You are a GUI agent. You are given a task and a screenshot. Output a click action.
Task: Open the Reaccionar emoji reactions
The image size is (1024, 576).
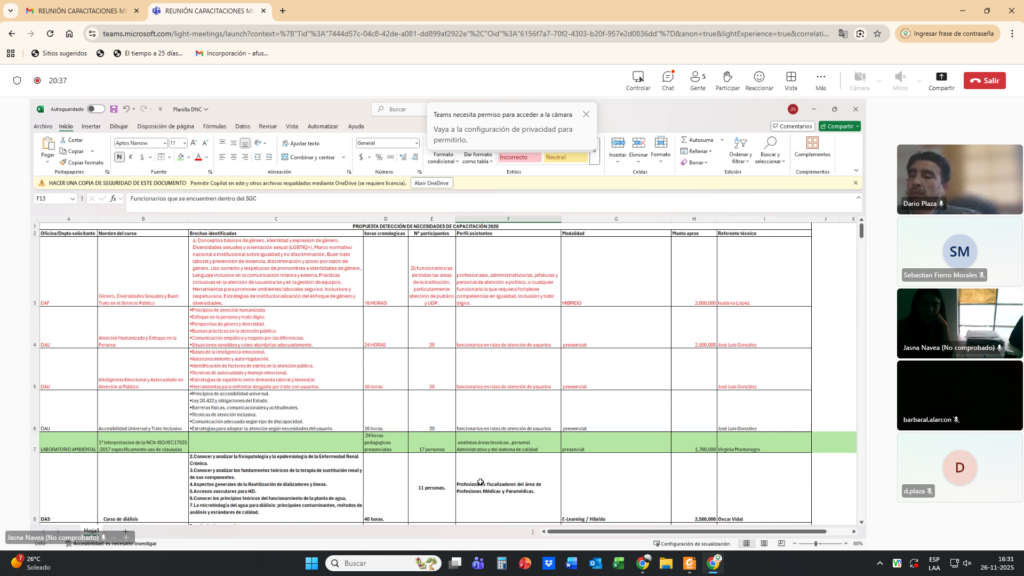pyautogui.click(x=759, y=80)
